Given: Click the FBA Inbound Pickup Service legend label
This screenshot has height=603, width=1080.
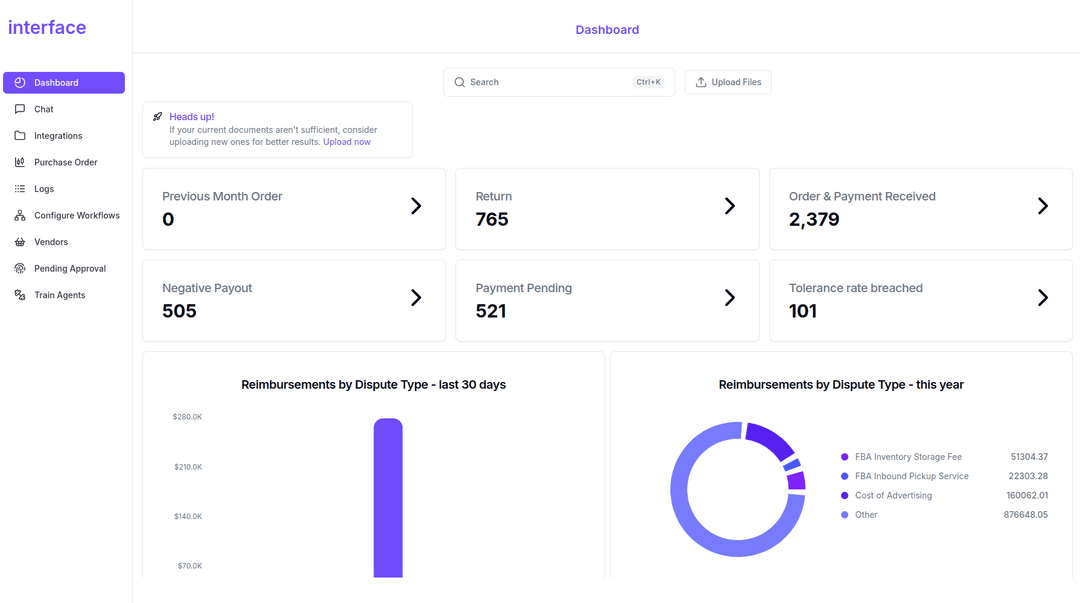Looking at the screenshot, I should (x=912, y=476).
